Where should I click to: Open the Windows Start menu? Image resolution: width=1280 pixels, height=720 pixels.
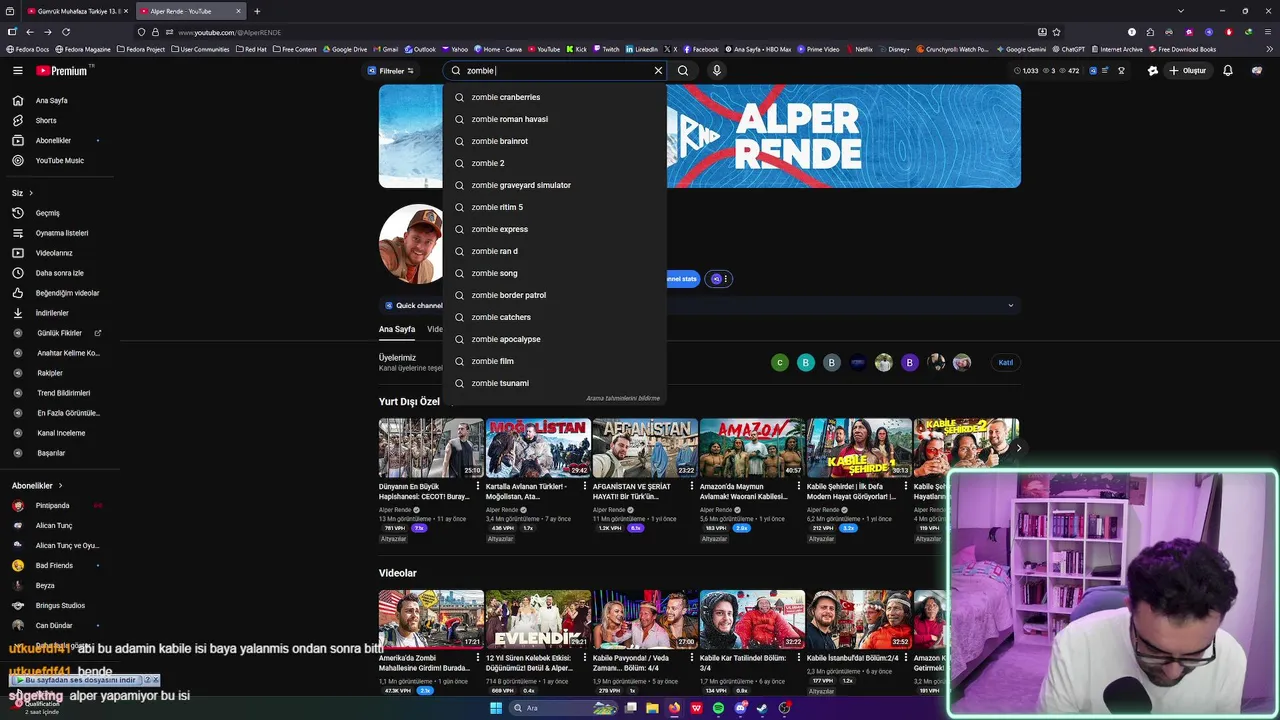495,708
